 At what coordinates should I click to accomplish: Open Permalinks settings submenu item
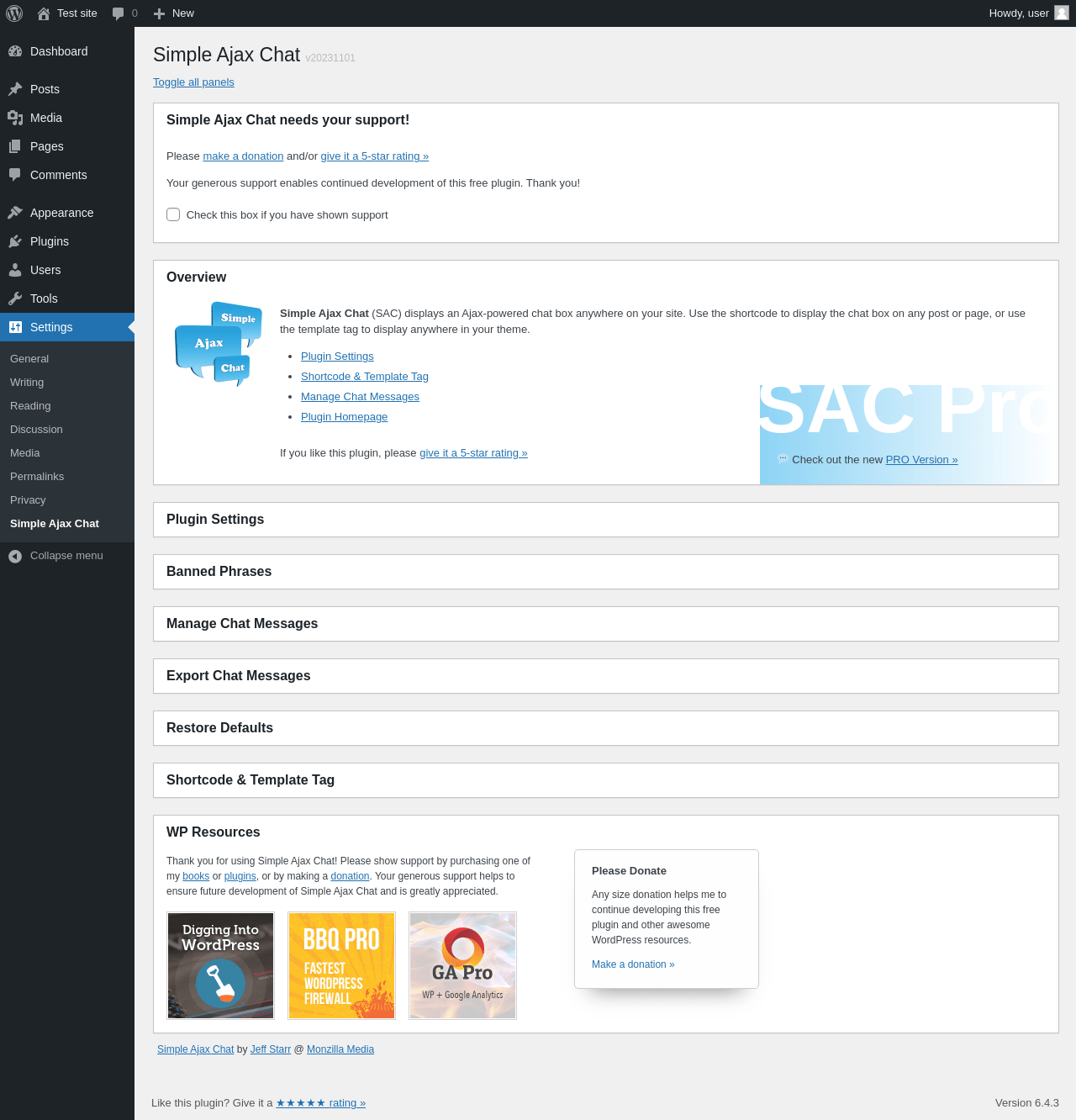[x=67, y=476]
